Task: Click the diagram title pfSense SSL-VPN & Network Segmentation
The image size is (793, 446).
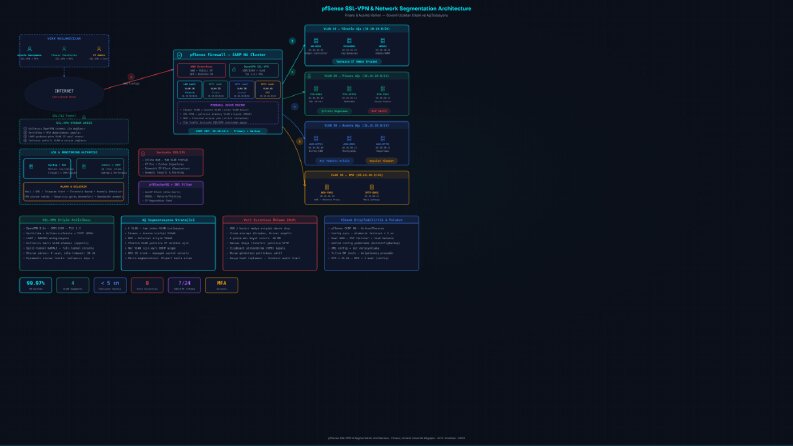Action: (396, 9)
